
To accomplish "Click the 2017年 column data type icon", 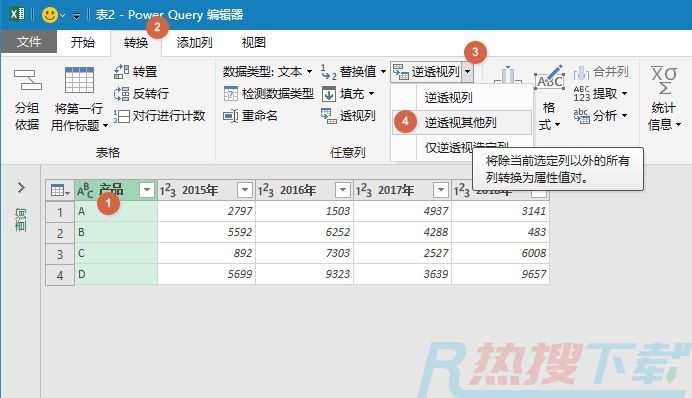I will pyautogui.click(x=364, y=191).
